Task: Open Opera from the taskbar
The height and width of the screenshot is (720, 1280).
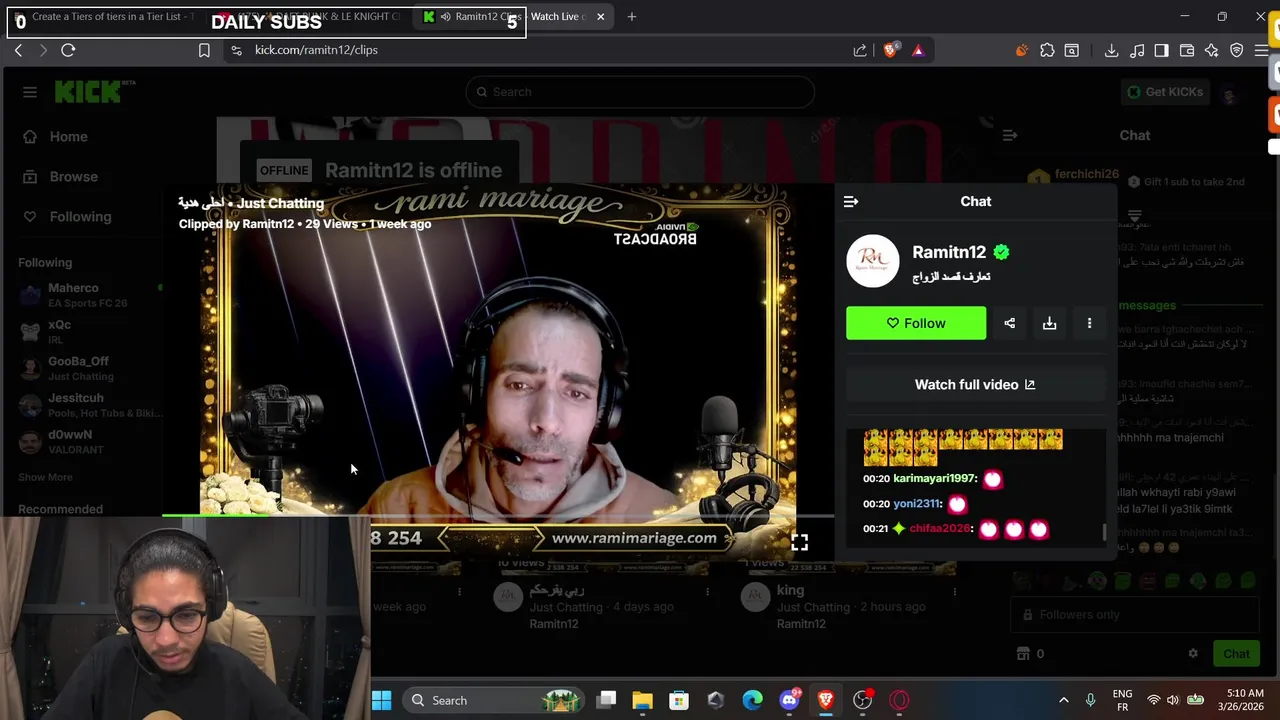Action: point(899,700)
